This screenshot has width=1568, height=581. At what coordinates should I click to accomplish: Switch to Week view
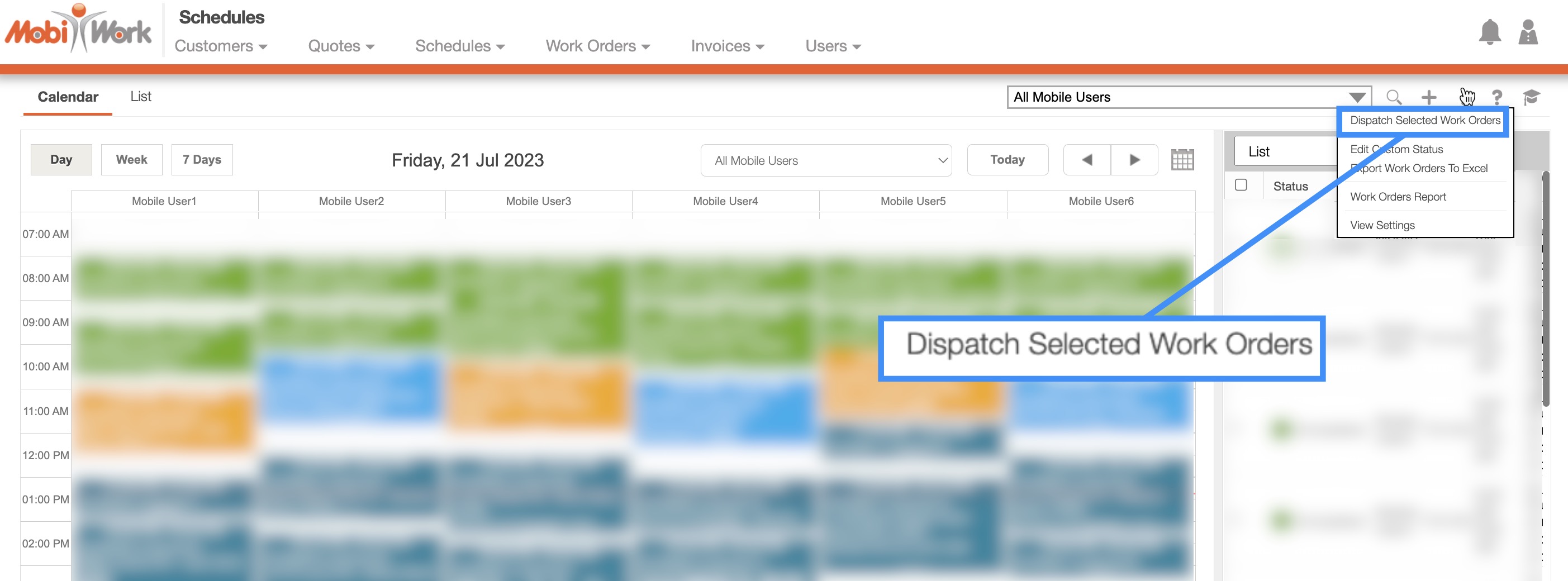(x=131, y=160)
